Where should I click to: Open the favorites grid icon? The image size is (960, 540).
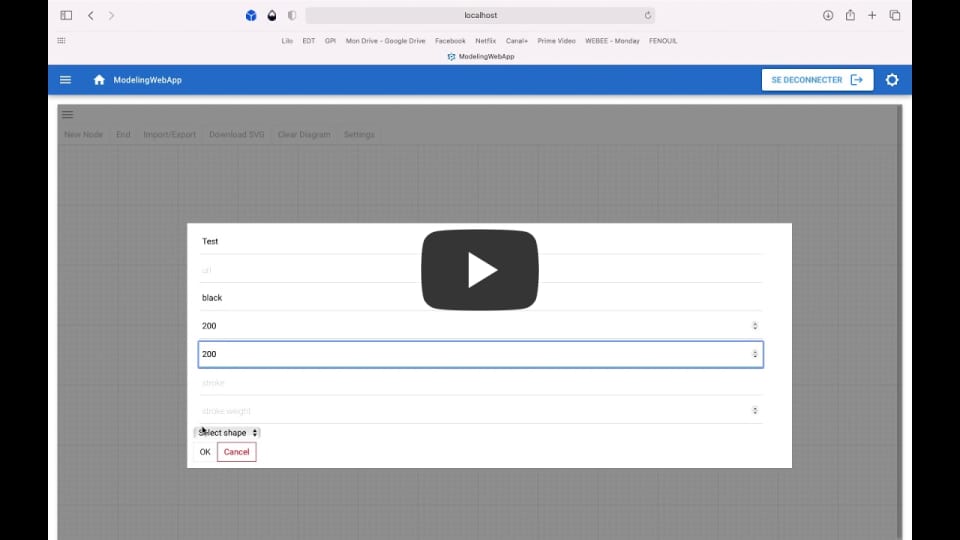click(61, 40)
